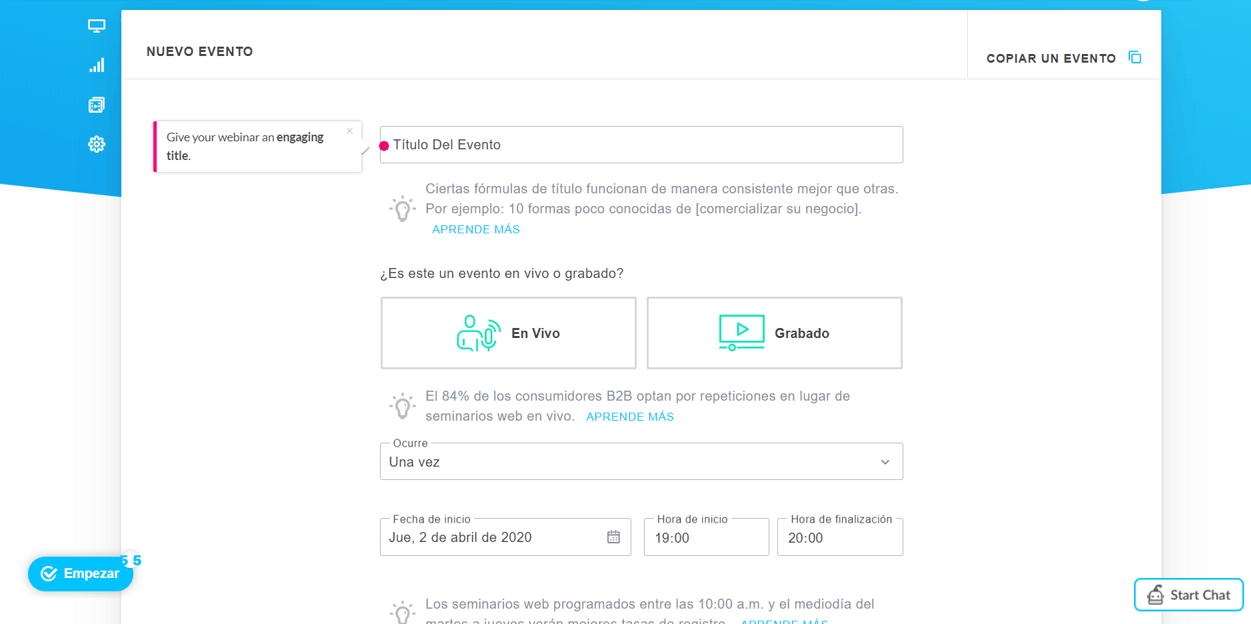Screen dimensions: 1251x624
Task: Click the templates icon in sidebar
Action: (96, 105)
